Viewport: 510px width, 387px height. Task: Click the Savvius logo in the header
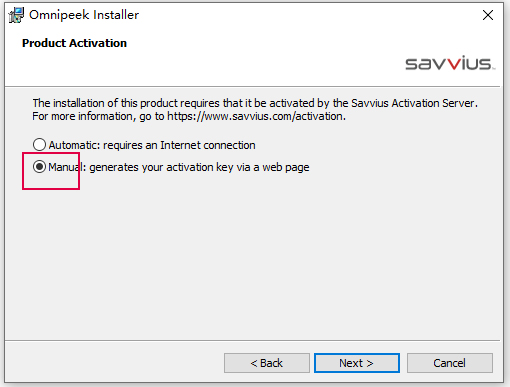pos(450,63)
